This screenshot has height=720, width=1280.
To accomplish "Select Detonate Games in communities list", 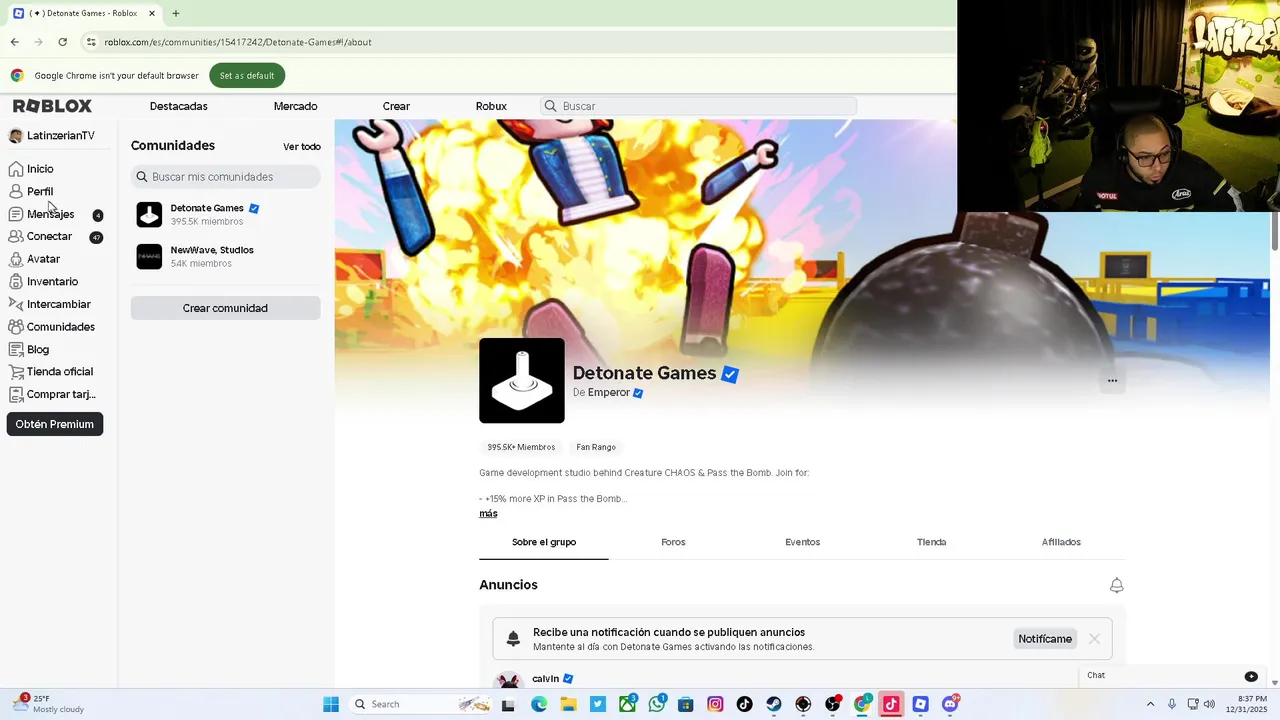I will pyautogui.click(x=225, y=214).
